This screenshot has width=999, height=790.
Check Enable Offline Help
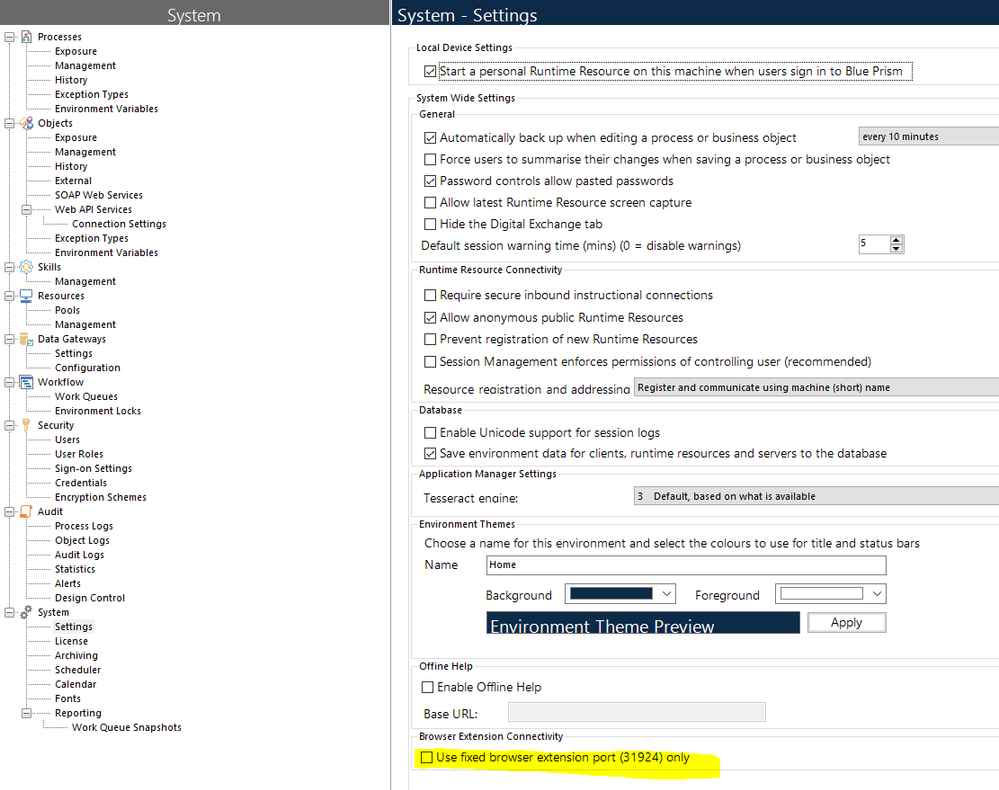[428, 687]
